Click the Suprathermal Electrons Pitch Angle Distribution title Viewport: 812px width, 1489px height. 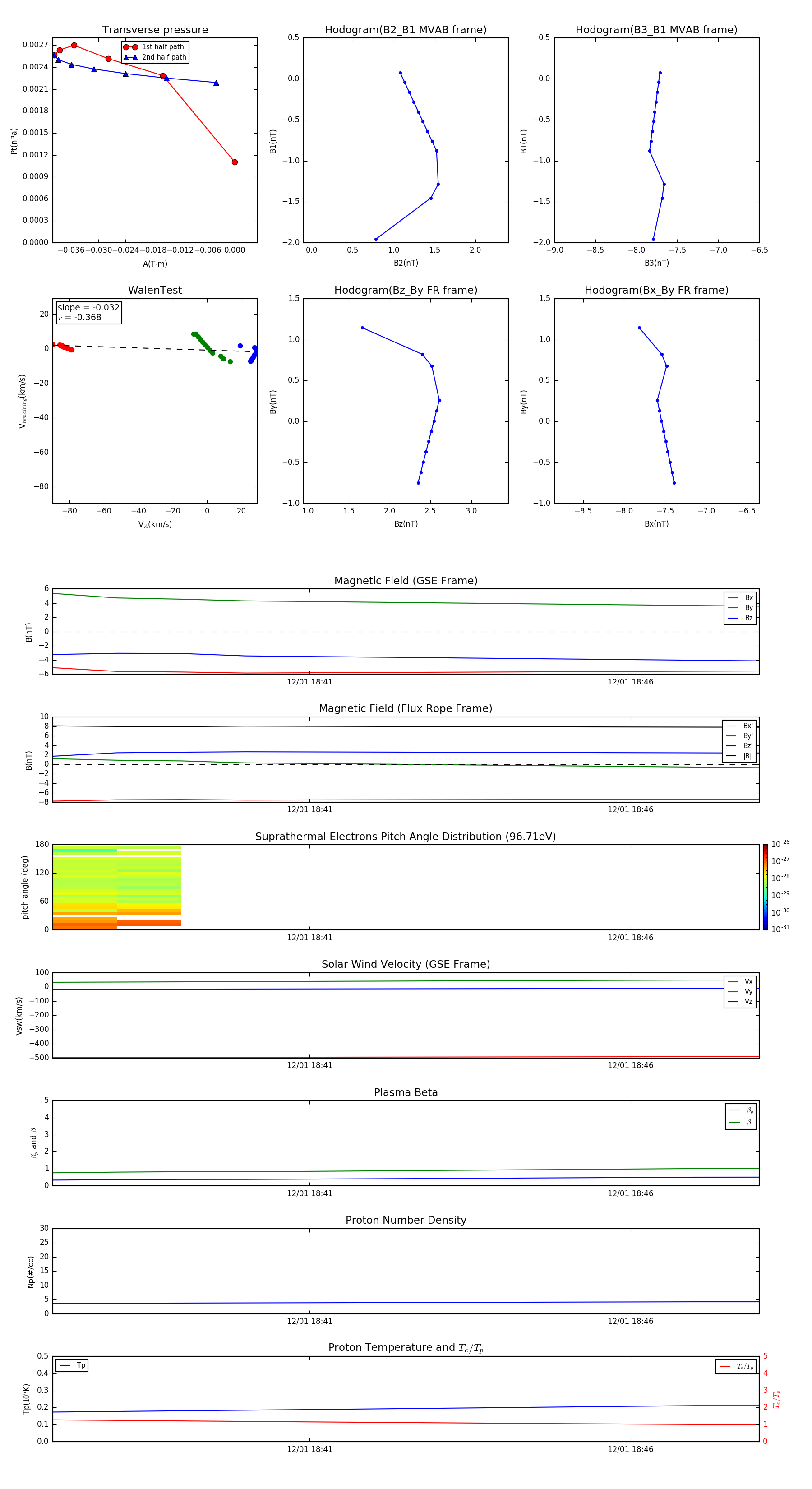pos(406,837)
